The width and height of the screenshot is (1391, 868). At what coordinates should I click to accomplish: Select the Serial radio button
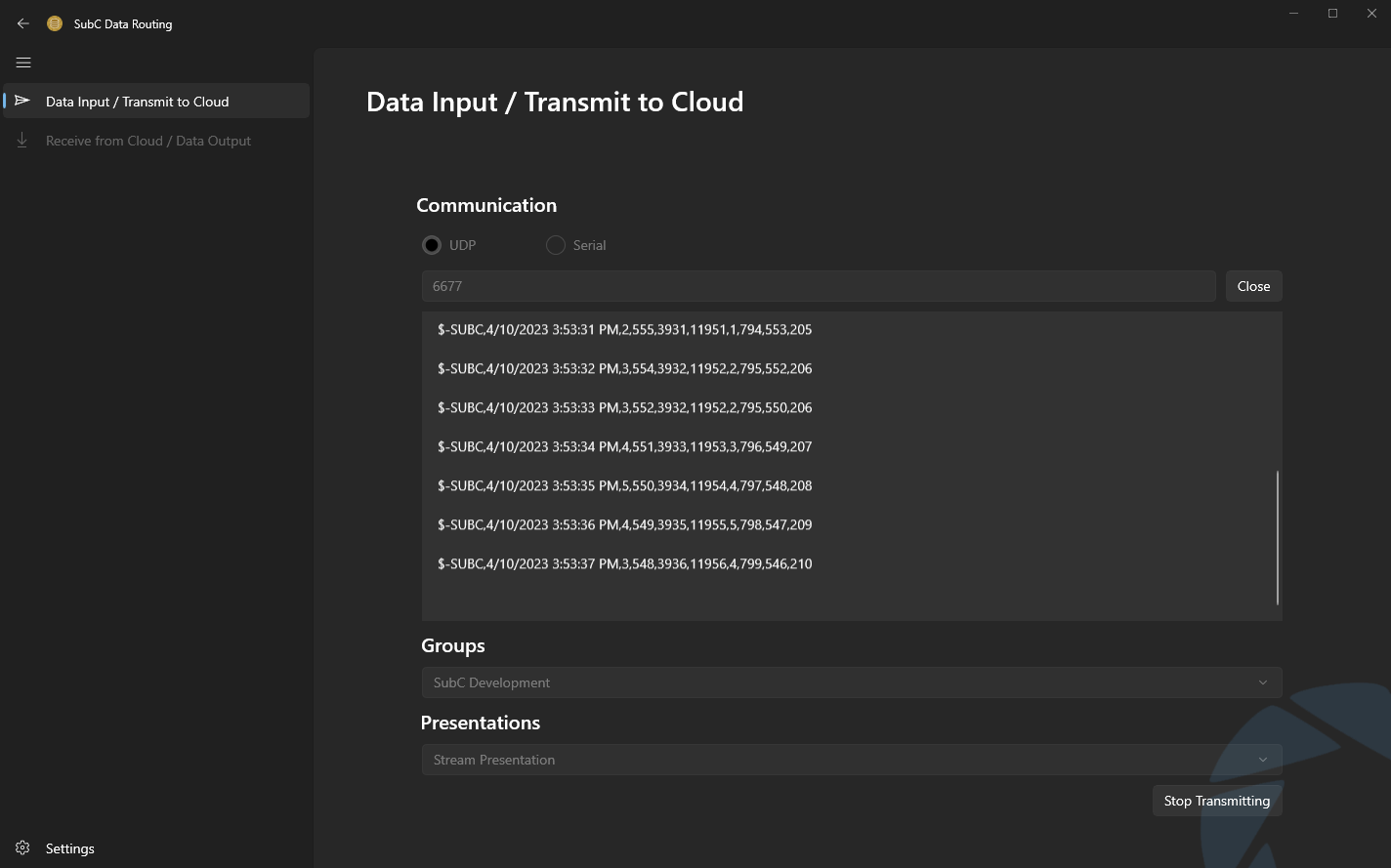pos(556,245)
